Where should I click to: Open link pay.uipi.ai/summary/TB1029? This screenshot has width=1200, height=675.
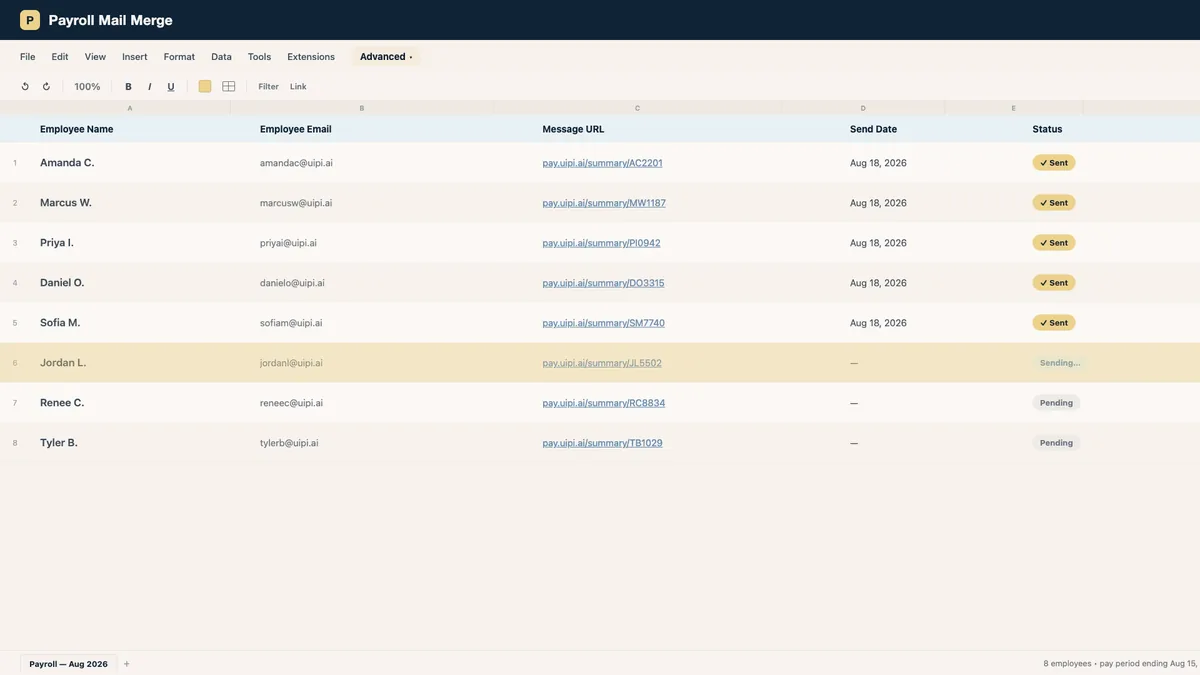tap(602, 443)
